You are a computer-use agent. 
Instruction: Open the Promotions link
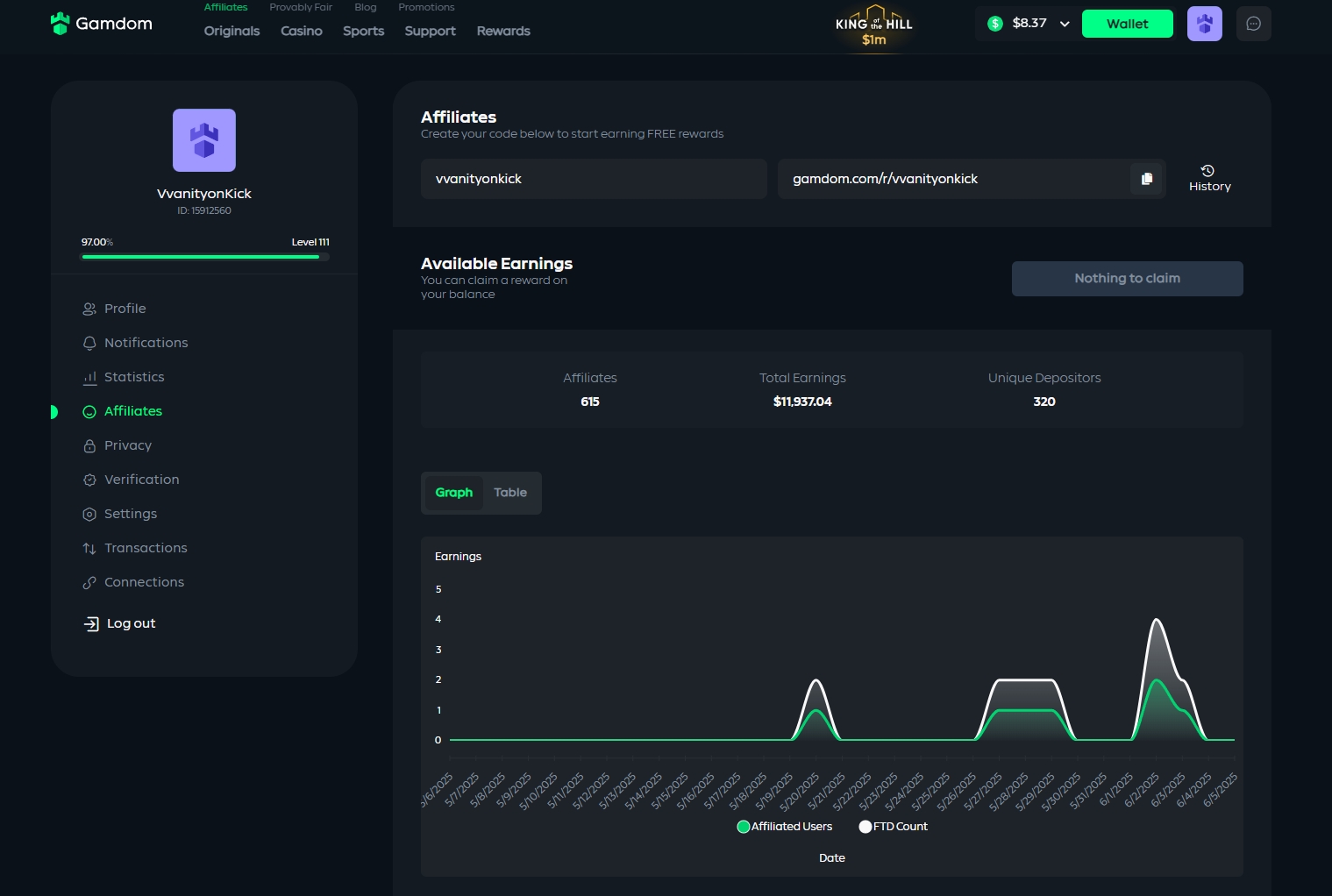pos(426,7)
